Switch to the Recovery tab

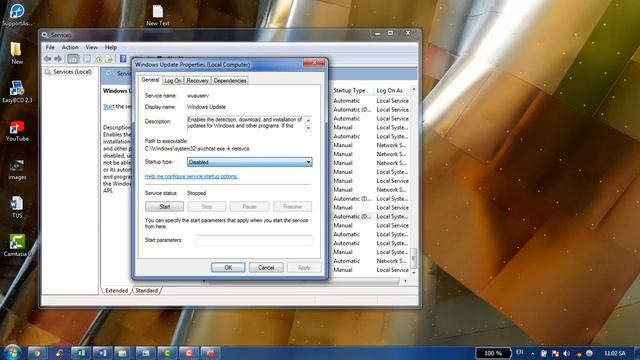197,81
